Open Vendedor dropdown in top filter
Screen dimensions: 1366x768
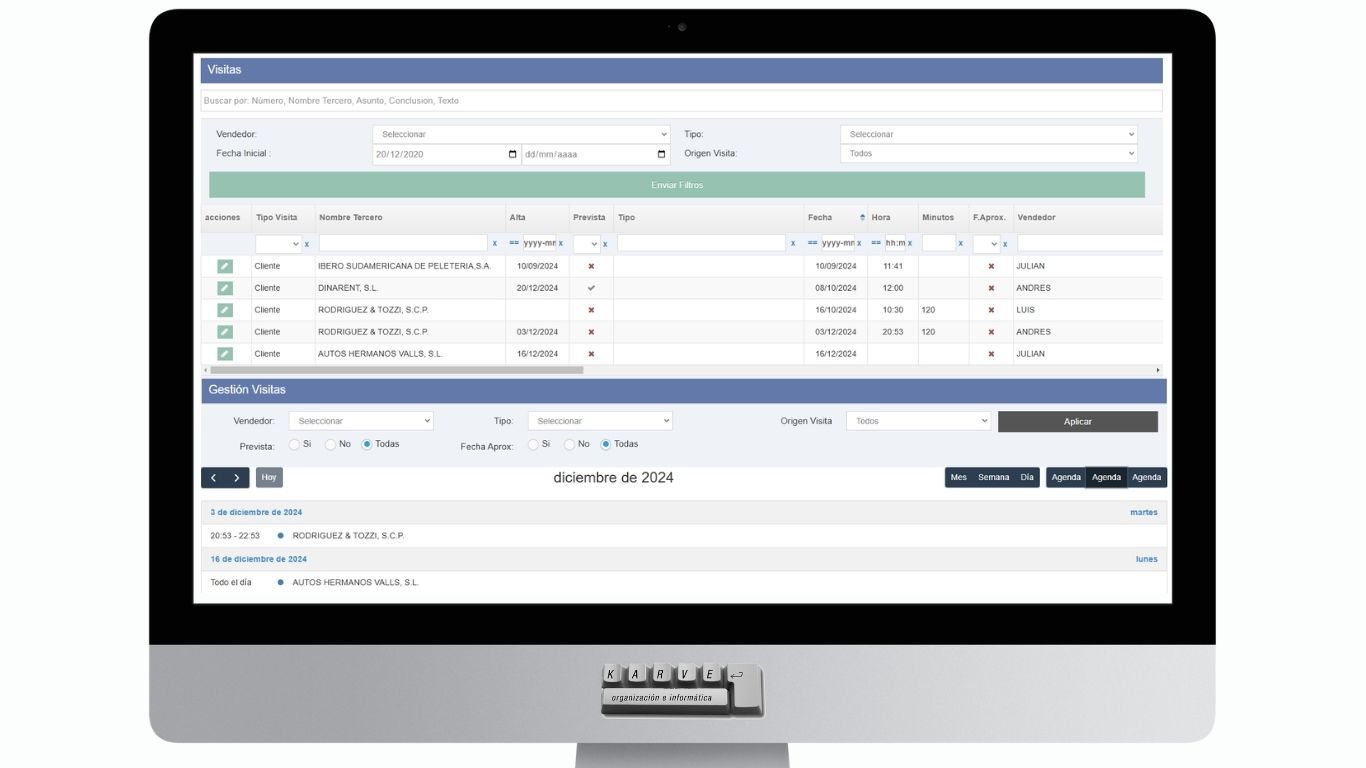[520, 134]
